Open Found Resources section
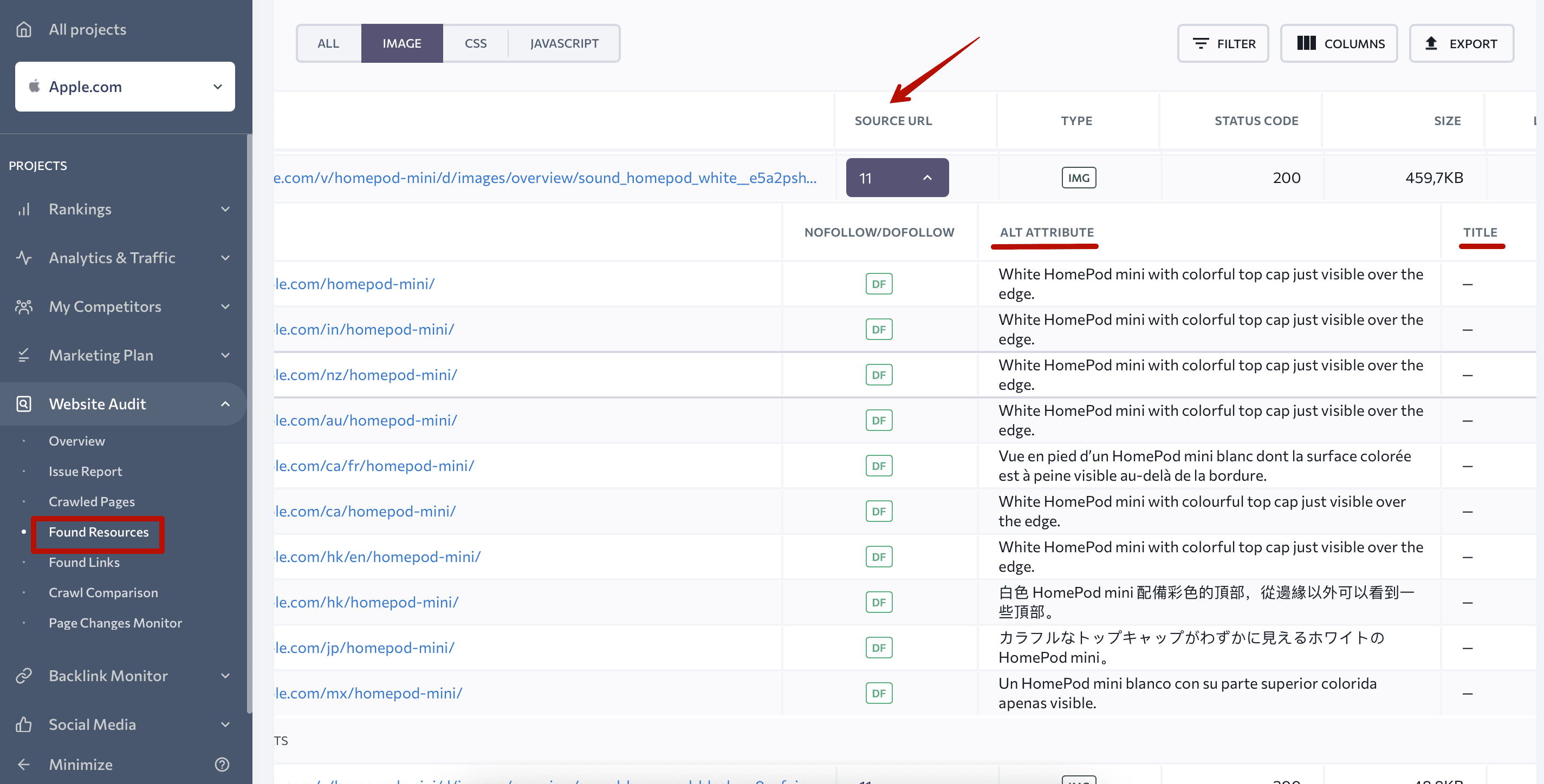 [98, 532]
